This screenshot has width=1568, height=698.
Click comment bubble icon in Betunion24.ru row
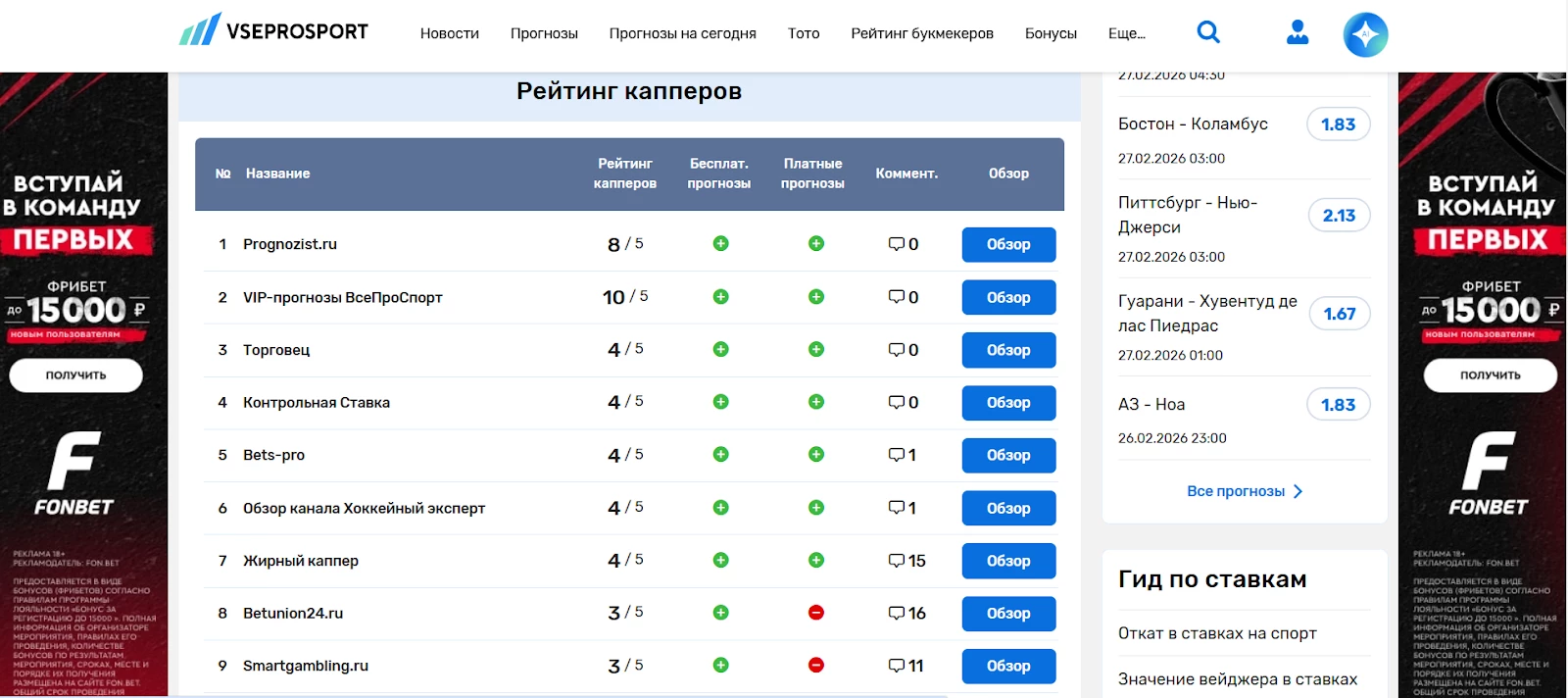coord(896,613)
